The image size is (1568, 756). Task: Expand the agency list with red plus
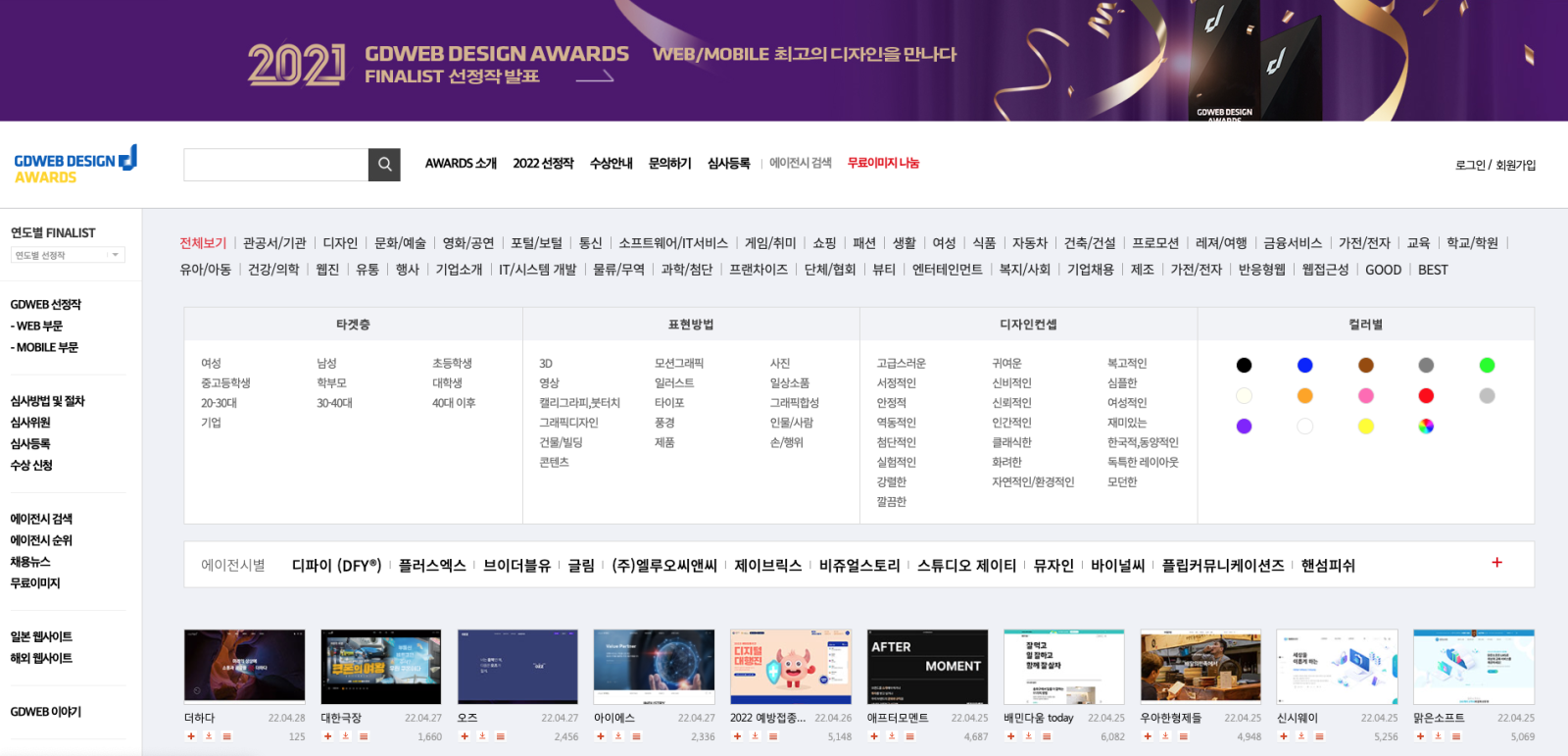point(1496,563)
